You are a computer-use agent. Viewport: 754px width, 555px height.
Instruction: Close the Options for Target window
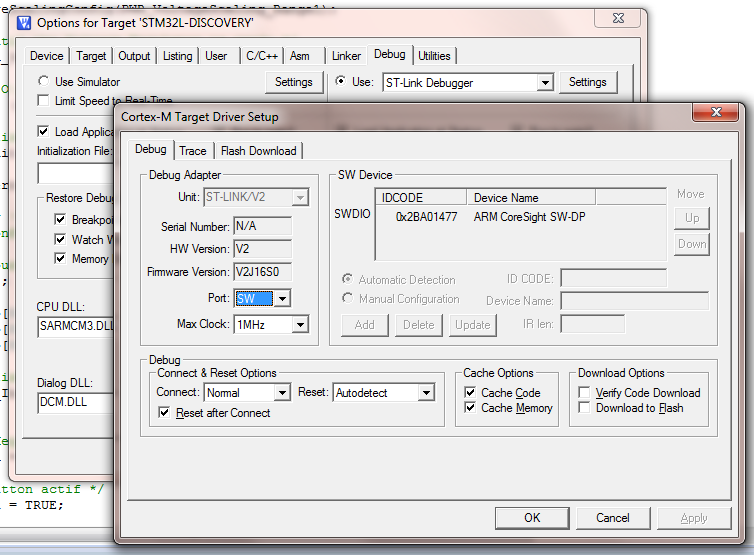coord(617,18)
